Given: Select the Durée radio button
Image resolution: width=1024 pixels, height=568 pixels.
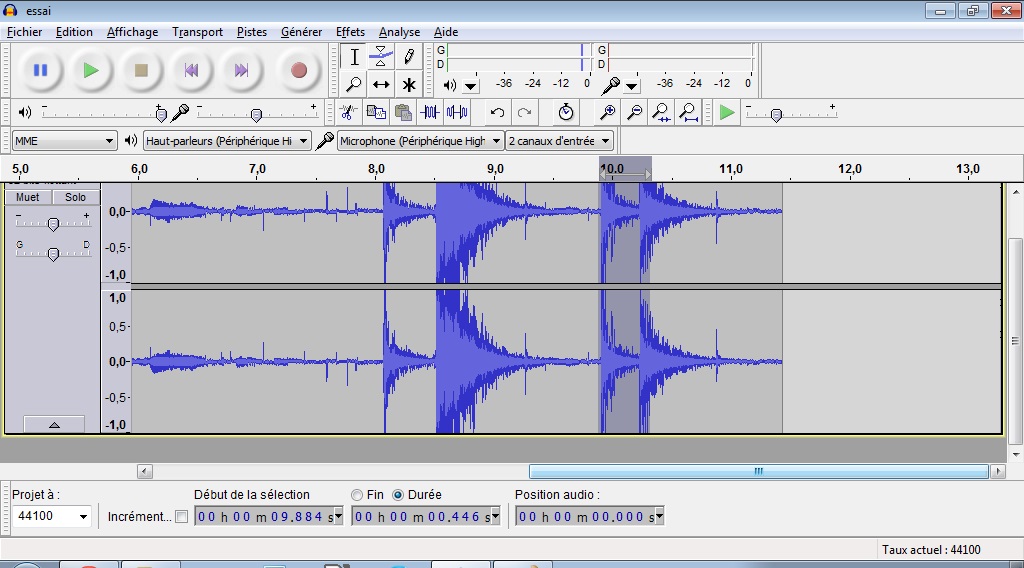Looking at the screenshot, I should [397, 495].
